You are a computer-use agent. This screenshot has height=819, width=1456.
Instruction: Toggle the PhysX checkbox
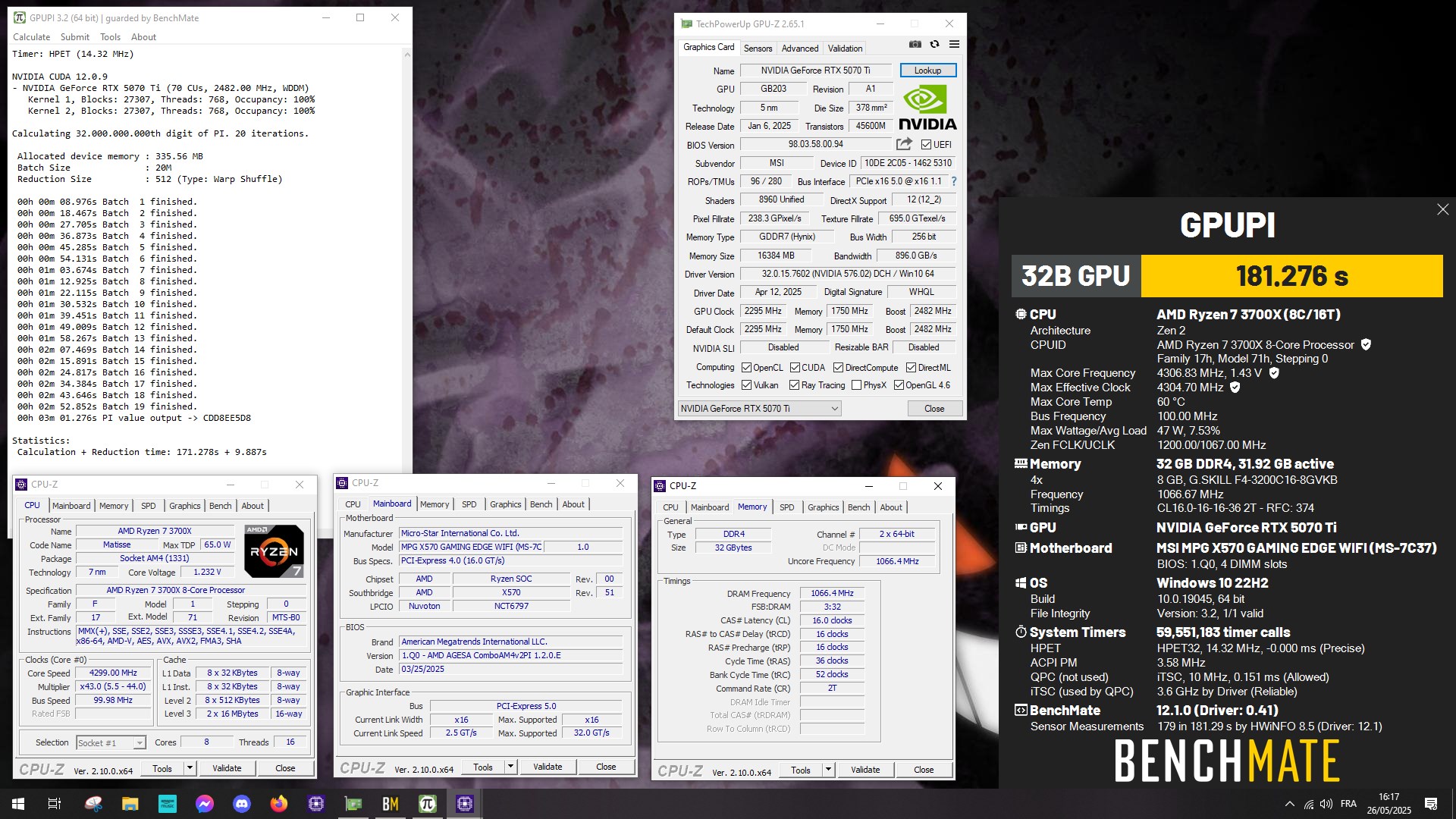pos(856,385)
